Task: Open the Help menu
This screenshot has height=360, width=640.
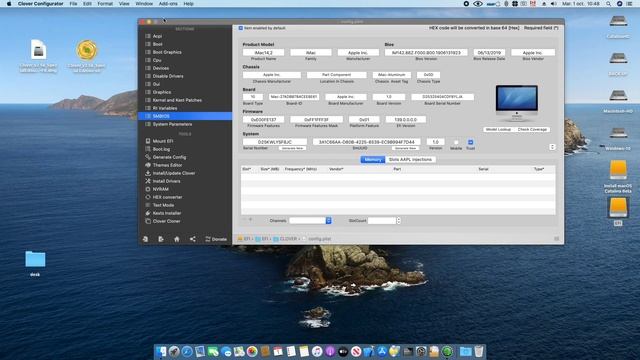Action: click(x=188, y=4)
